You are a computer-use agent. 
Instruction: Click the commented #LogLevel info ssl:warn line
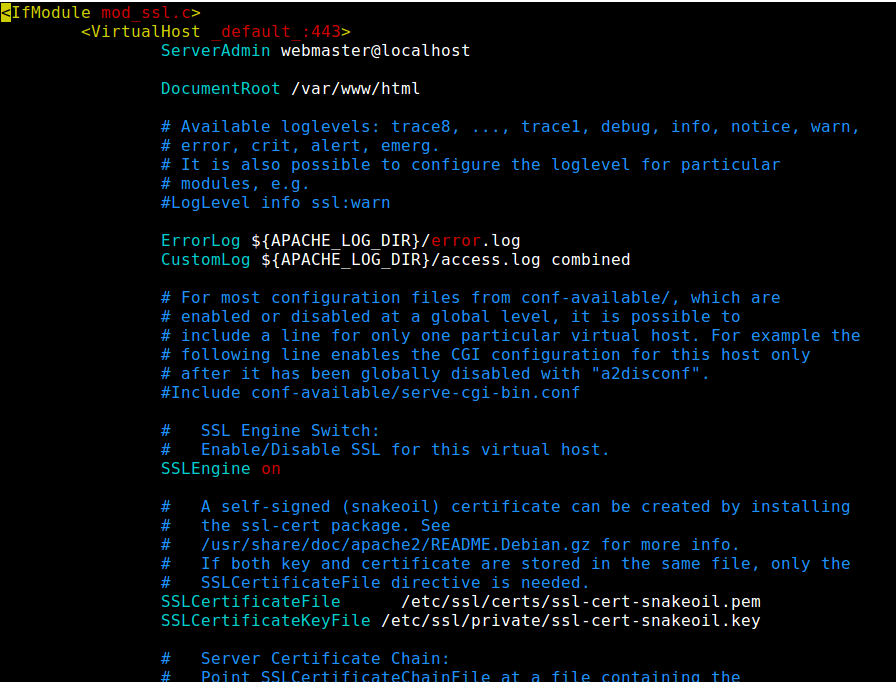coord(275,203)
